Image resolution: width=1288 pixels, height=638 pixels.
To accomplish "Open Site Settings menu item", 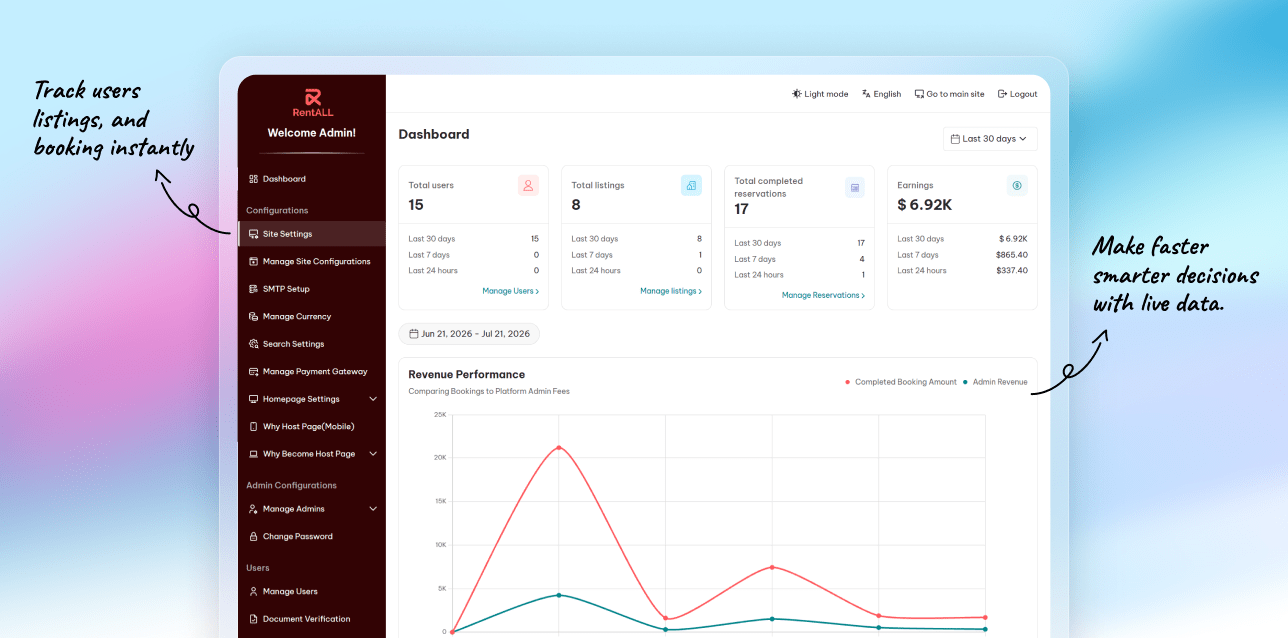I will tap(311, 234).
